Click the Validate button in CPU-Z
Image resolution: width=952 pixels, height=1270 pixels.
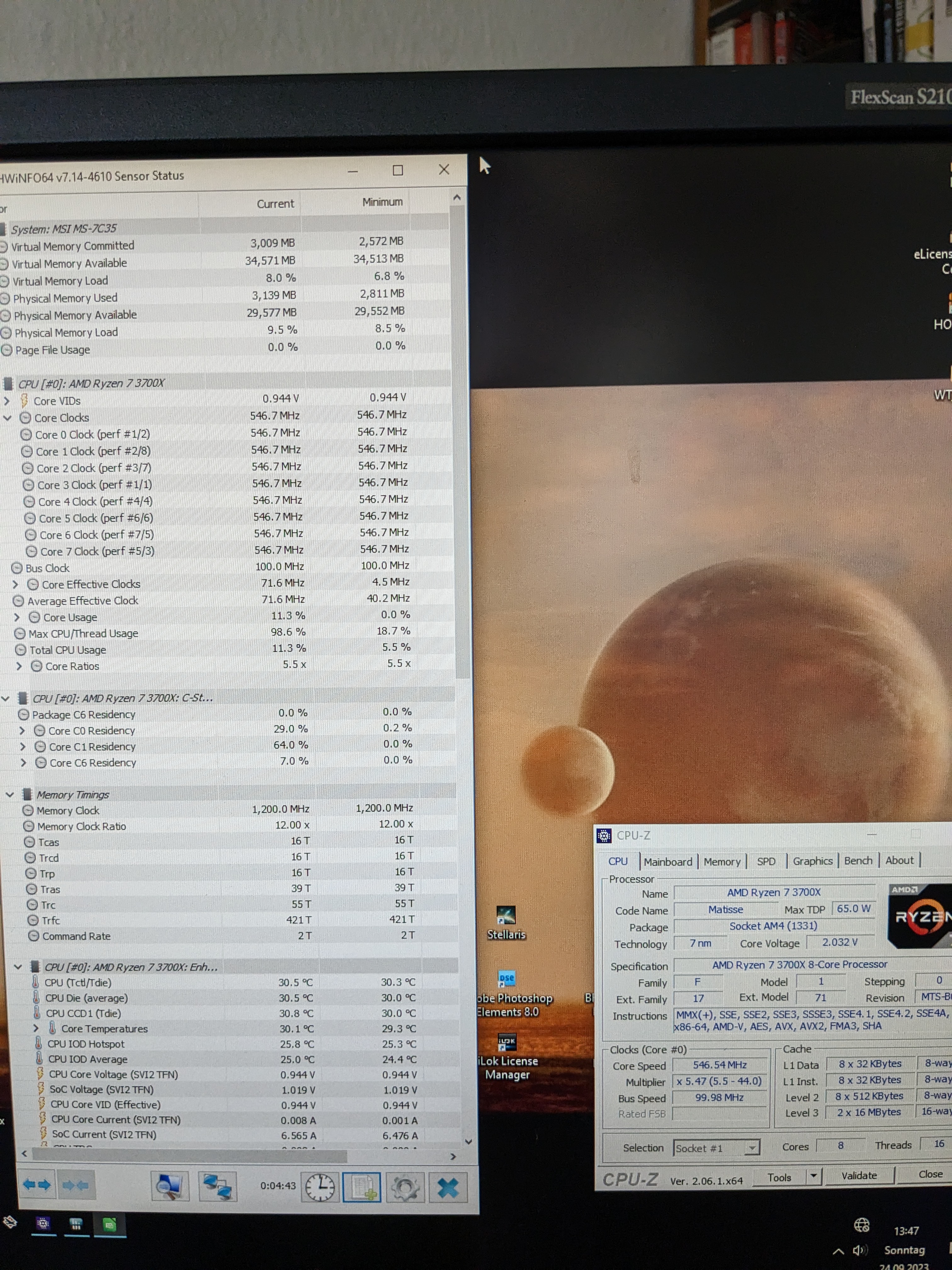click(858, 1175)
